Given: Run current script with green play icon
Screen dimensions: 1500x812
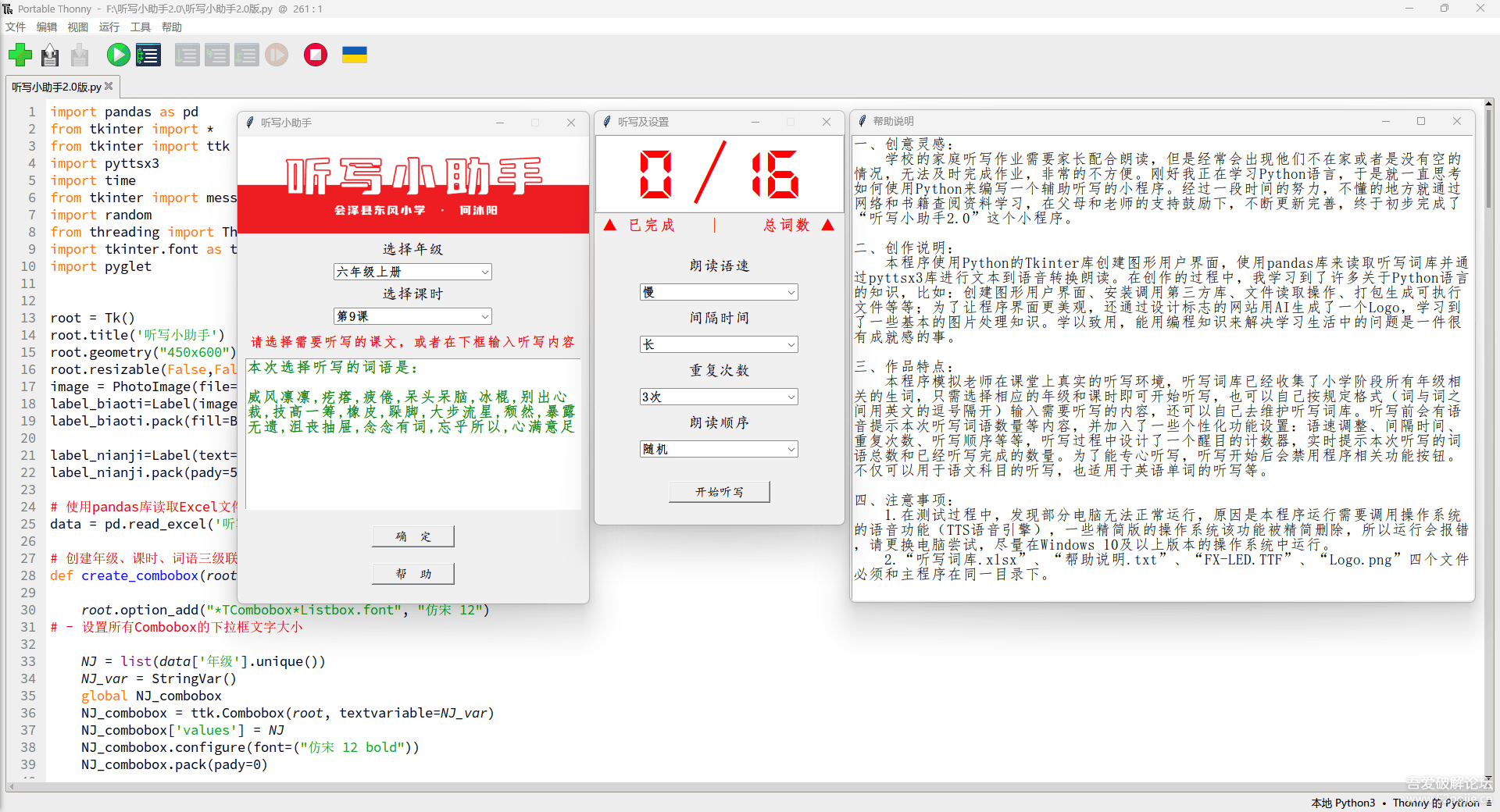Looking at the screenshot, I should click(119, 55).
